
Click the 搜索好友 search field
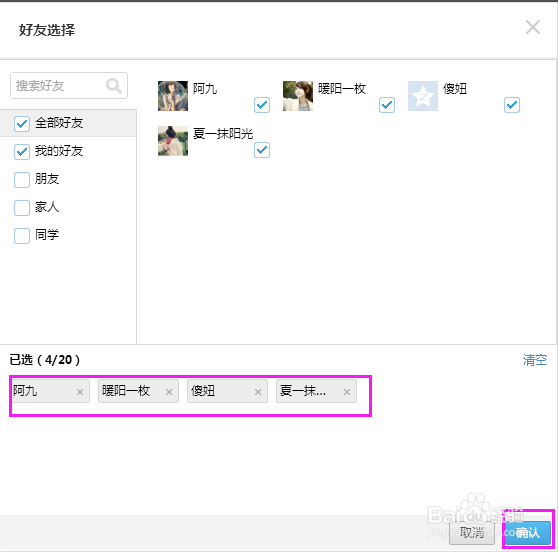click(69, 85)
